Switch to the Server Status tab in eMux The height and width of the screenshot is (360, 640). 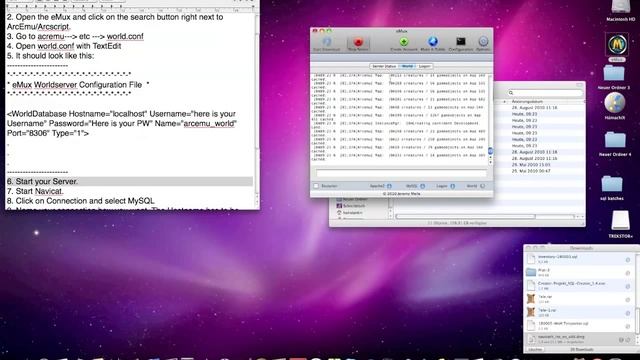(x=384, y=66)
